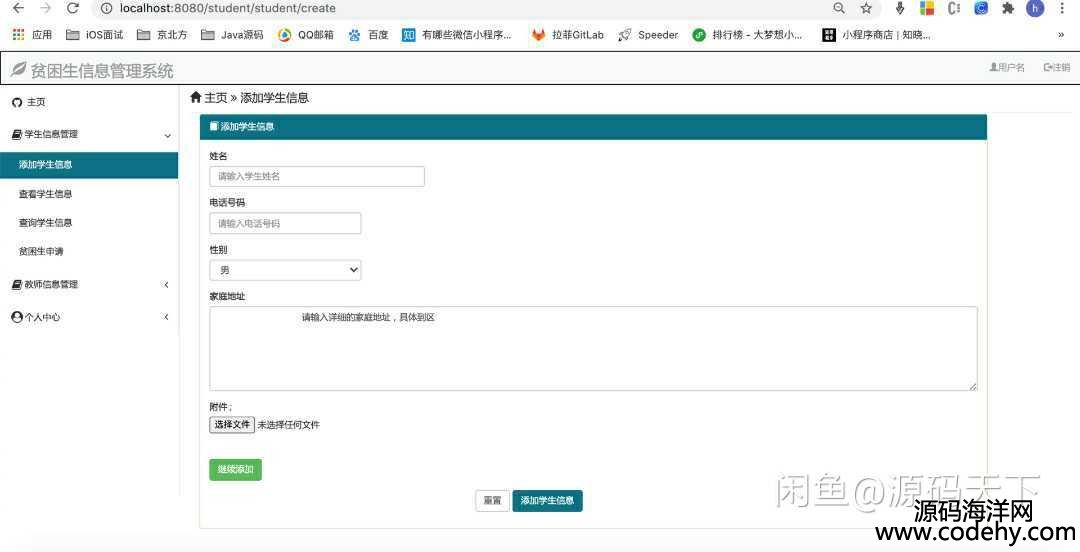This screenshot has width=1080, height=552.
Task: Open the browser extensions puzzle icon
Action: (x=1008, y=8)
